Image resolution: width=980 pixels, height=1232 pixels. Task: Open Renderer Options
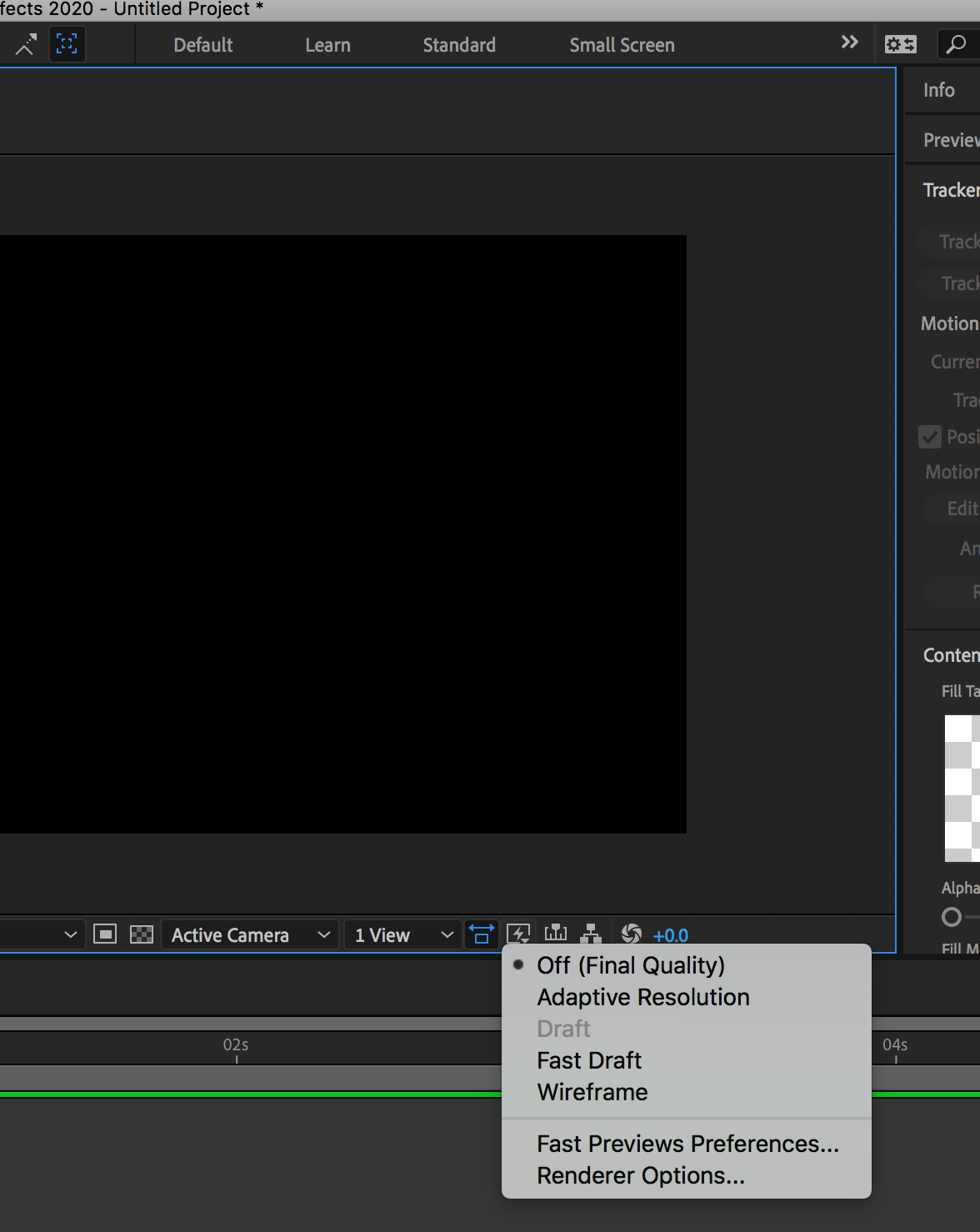640,1175
